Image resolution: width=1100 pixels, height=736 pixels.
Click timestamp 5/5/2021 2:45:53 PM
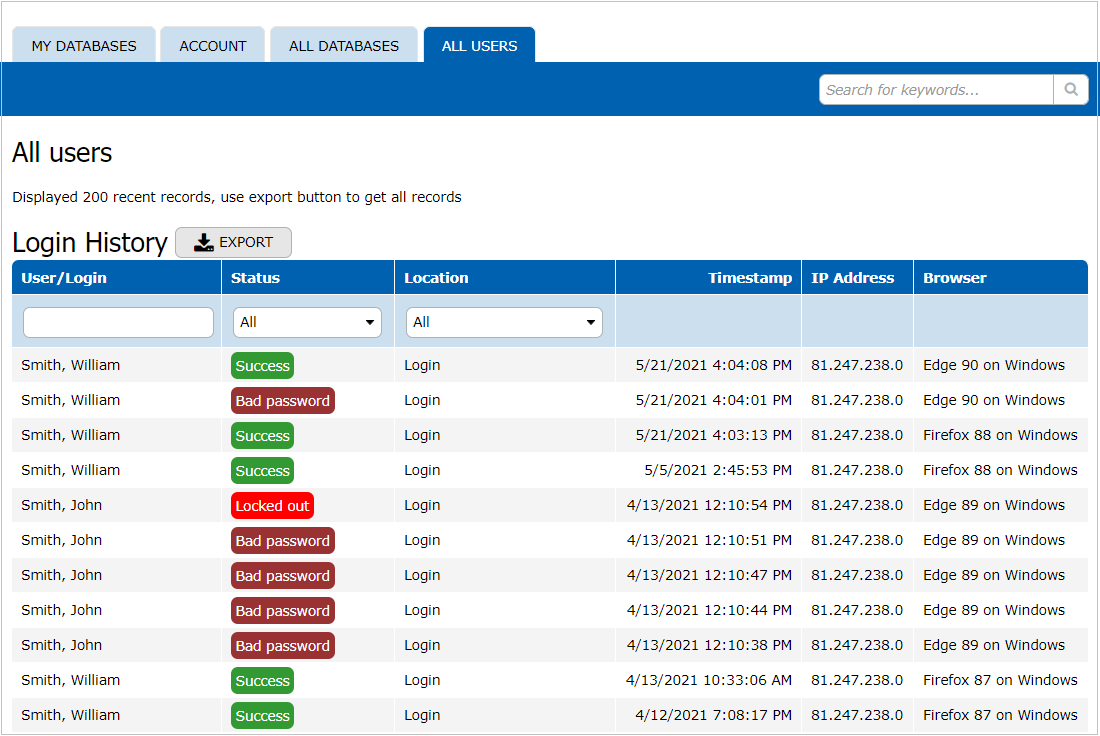point(718,470)
